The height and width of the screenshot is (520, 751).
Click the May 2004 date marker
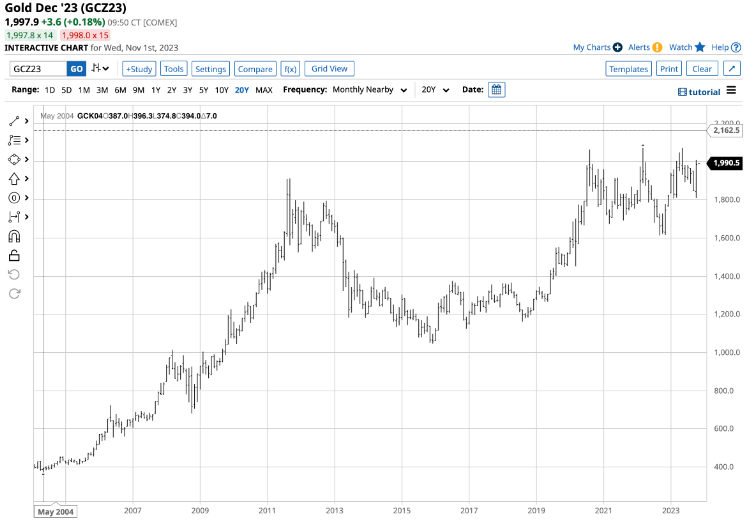pyautogui.click(x=56, y=511)
